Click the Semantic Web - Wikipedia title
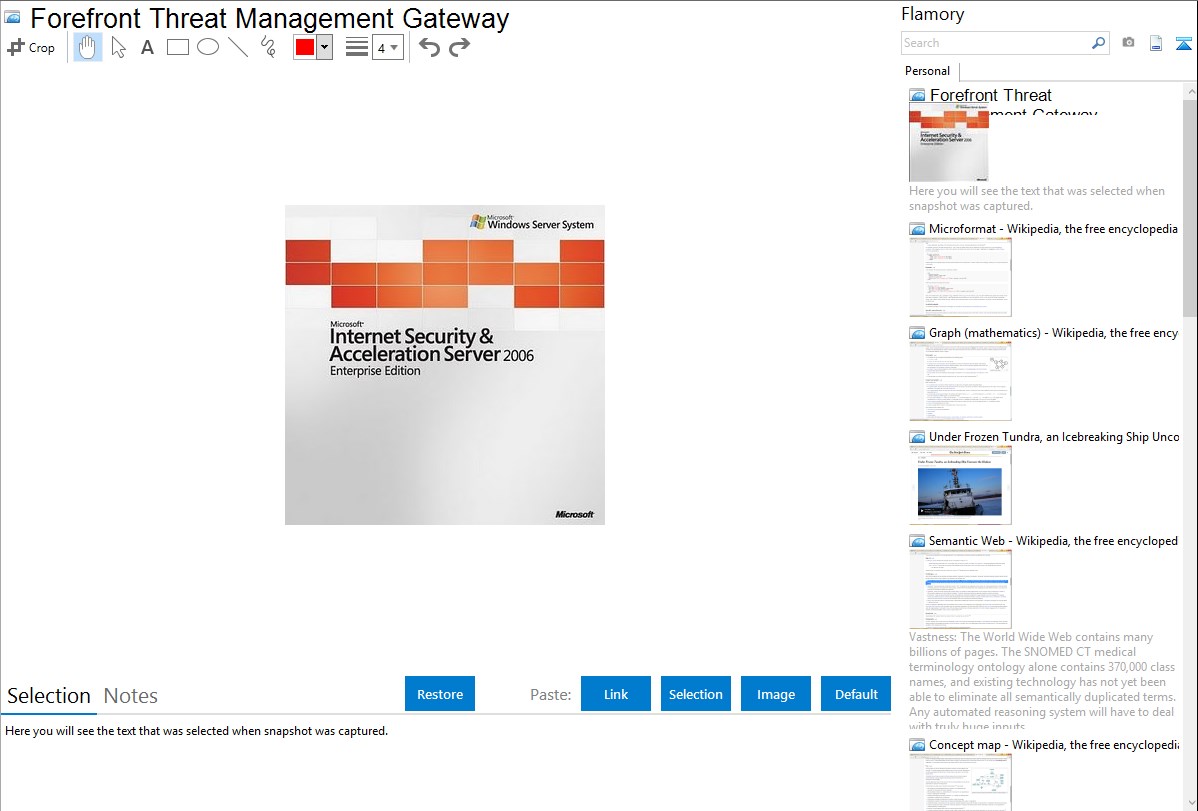Screen dimensions: 1198x811 pyautogui.click(x=1053, y=540)
